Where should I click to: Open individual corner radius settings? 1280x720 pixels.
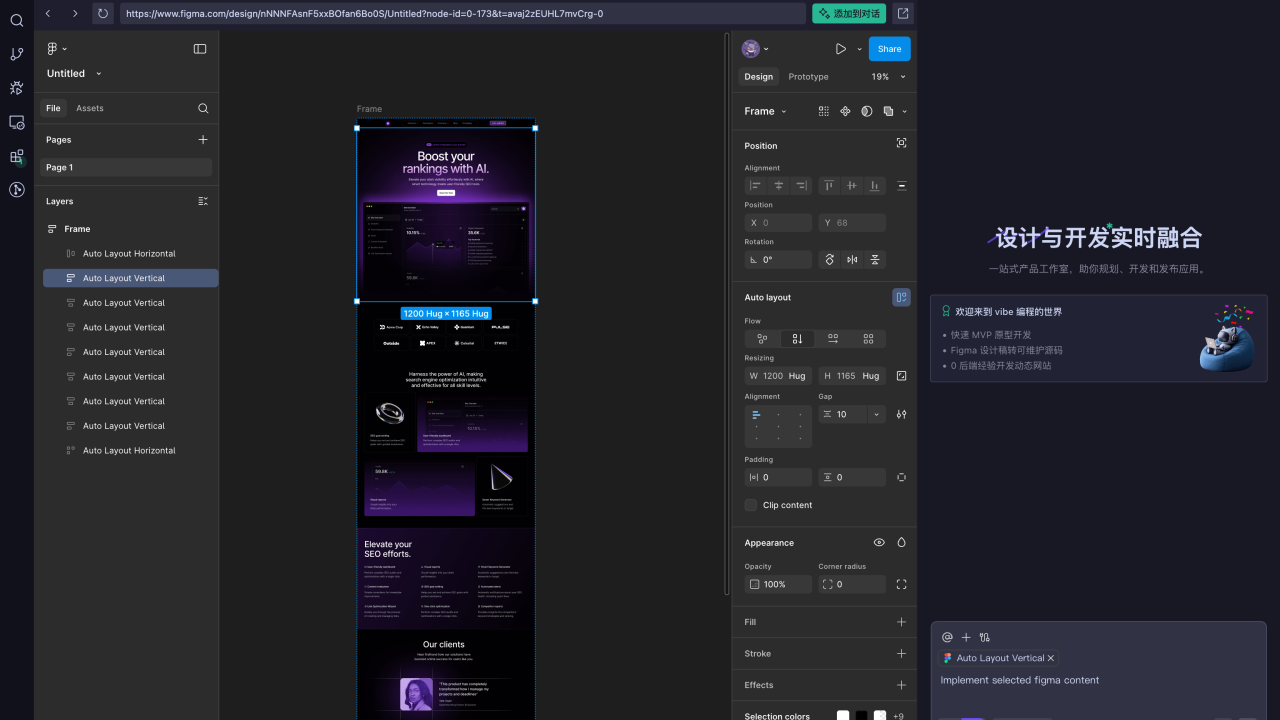[x=901, y=584]
